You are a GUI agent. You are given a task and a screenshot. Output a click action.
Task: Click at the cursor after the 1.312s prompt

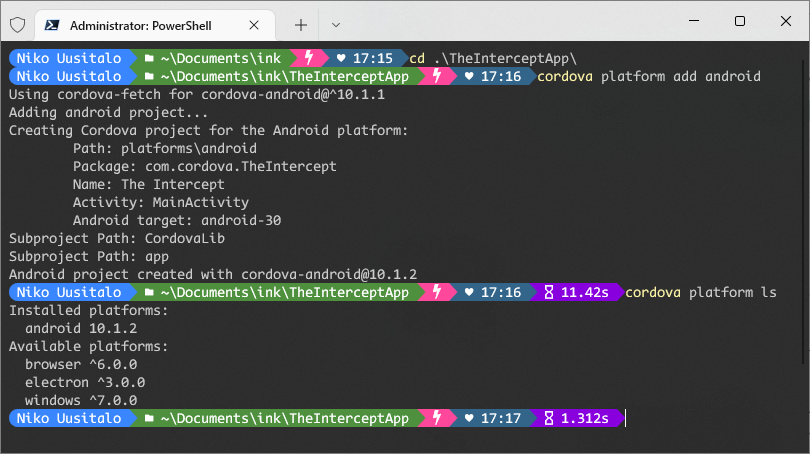(626, 418)
